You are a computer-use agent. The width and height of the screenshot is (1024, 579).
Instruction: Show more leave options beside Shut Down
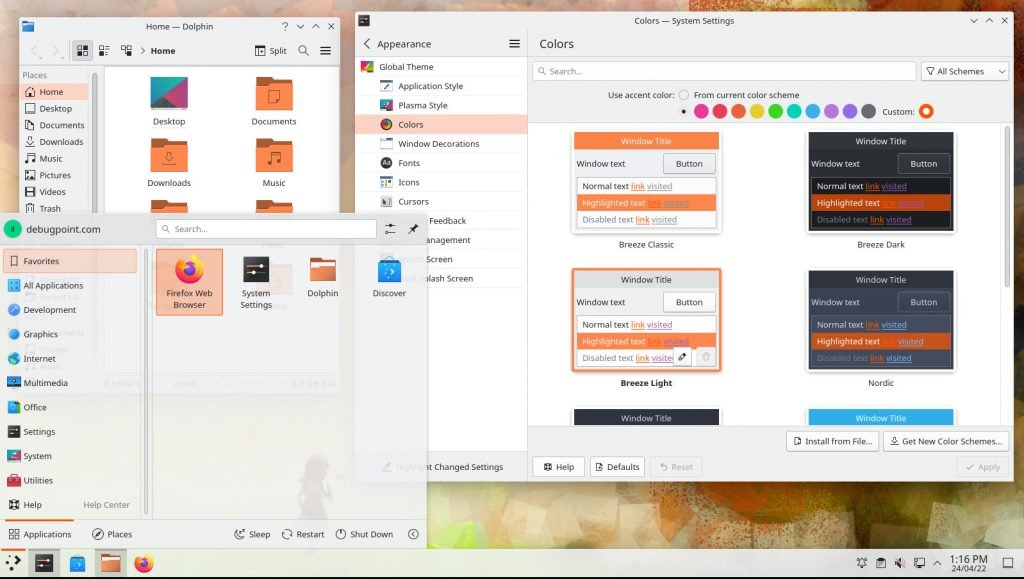(x=413, y=534)
